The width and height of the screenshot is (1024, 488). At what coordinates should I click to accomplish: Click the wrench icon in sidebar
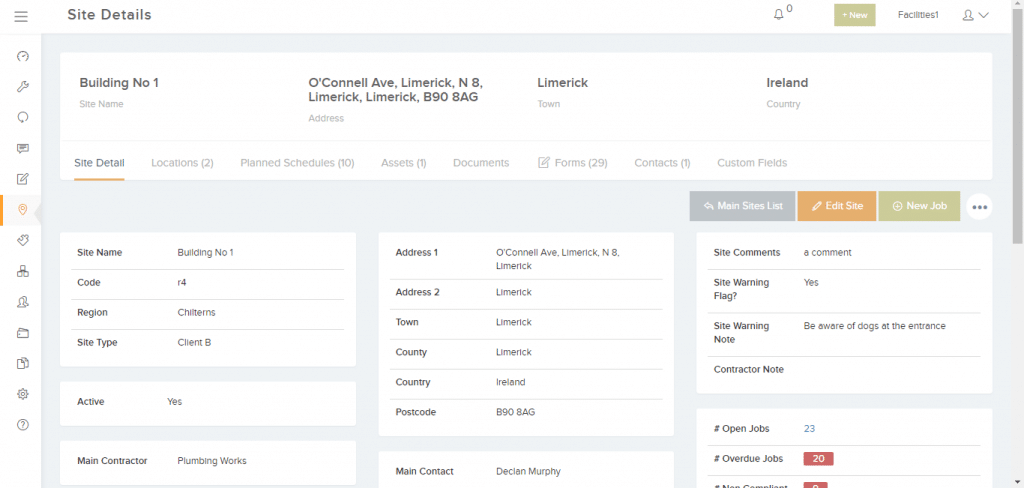[22, 87]
